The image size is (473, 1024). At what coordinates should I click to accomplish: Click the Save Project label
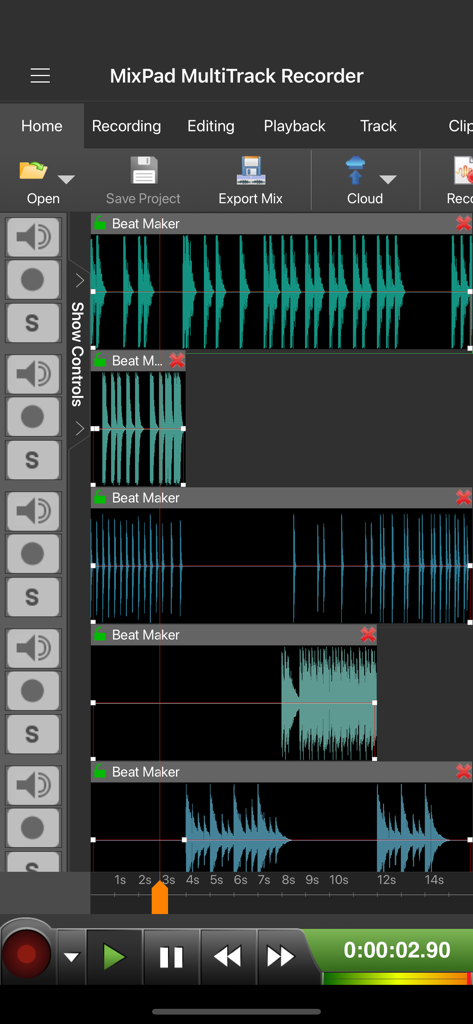pos(143,199)
